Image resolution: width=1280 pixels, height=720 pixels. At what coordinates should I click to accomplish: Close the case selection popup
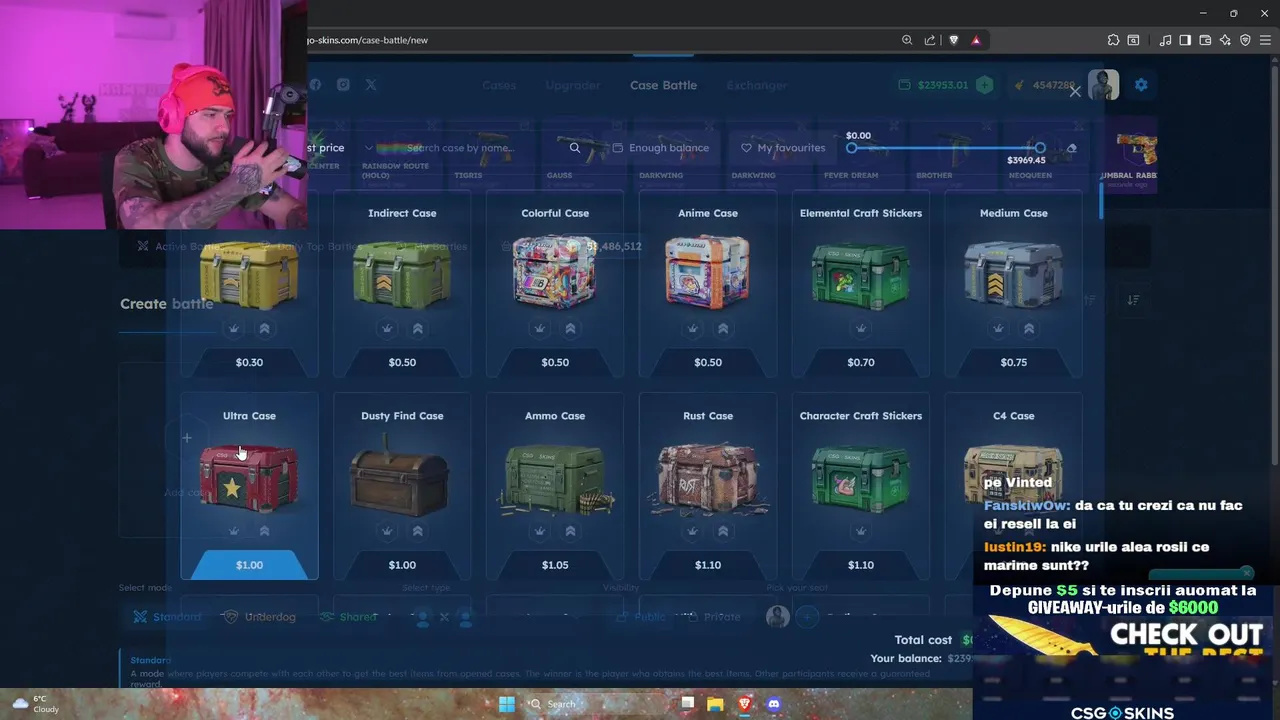pyautogui.click(x=1075, y=91)
